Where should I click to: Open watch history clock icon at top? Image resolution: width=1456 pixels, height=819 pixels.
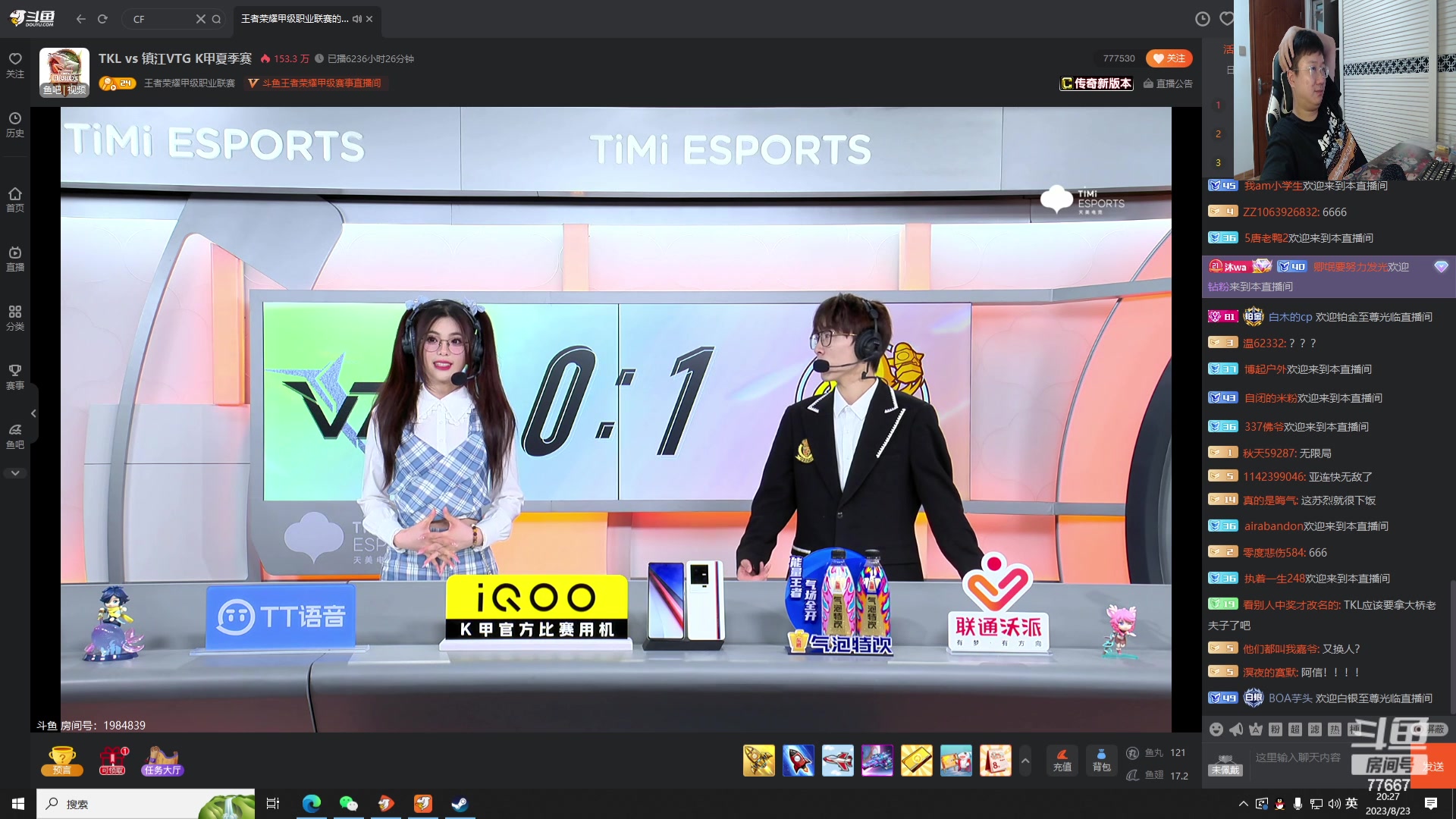(1203, 19)
